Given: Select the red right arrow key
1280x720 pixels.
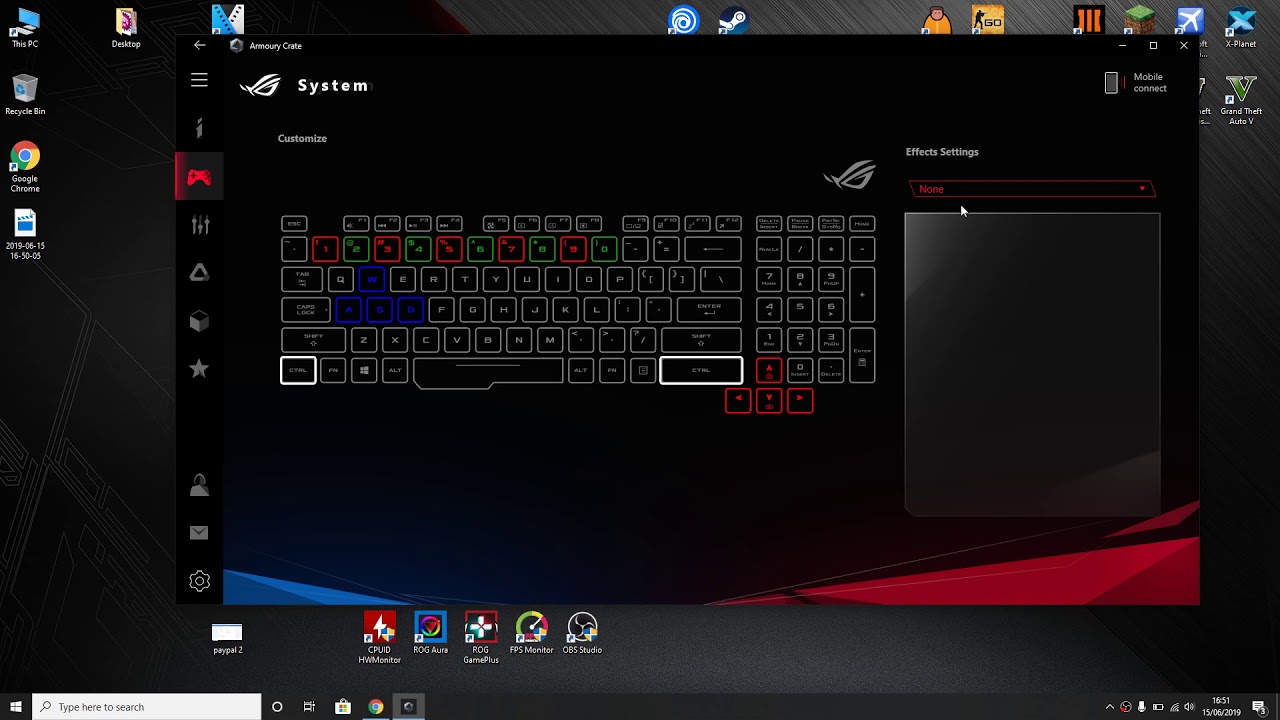Looking at the screenshot, I should [800, 400].
